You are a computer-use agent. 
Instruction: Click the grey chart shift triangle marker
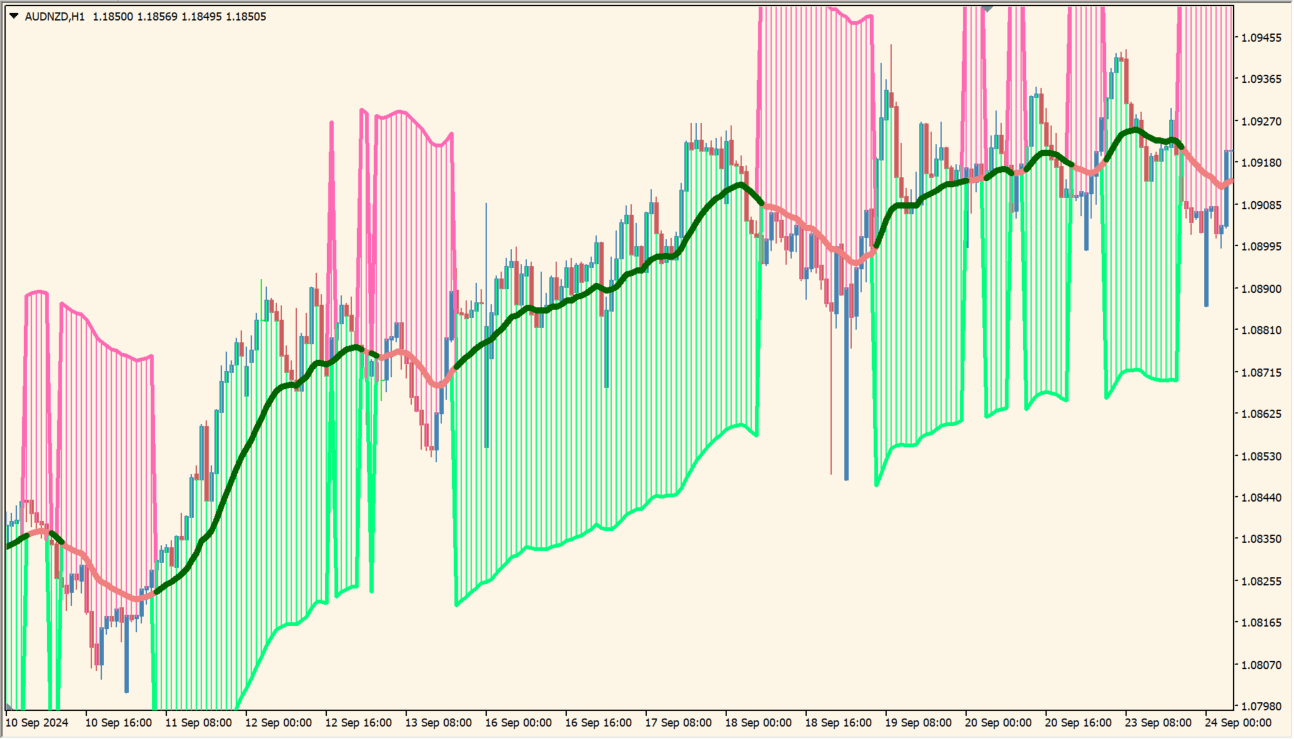988,6
